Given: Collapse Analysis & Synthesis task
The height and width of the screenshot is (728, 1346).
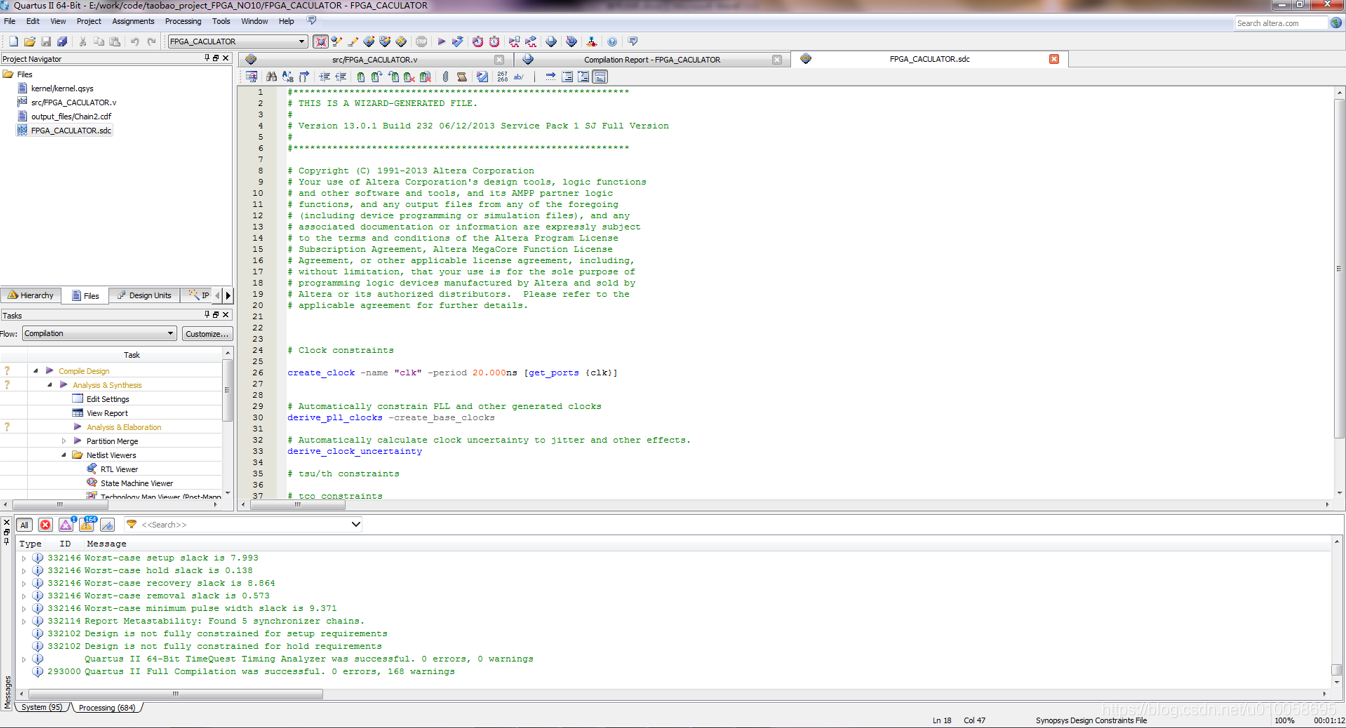Looking at the screenshot, I should [x=50, y=385].
